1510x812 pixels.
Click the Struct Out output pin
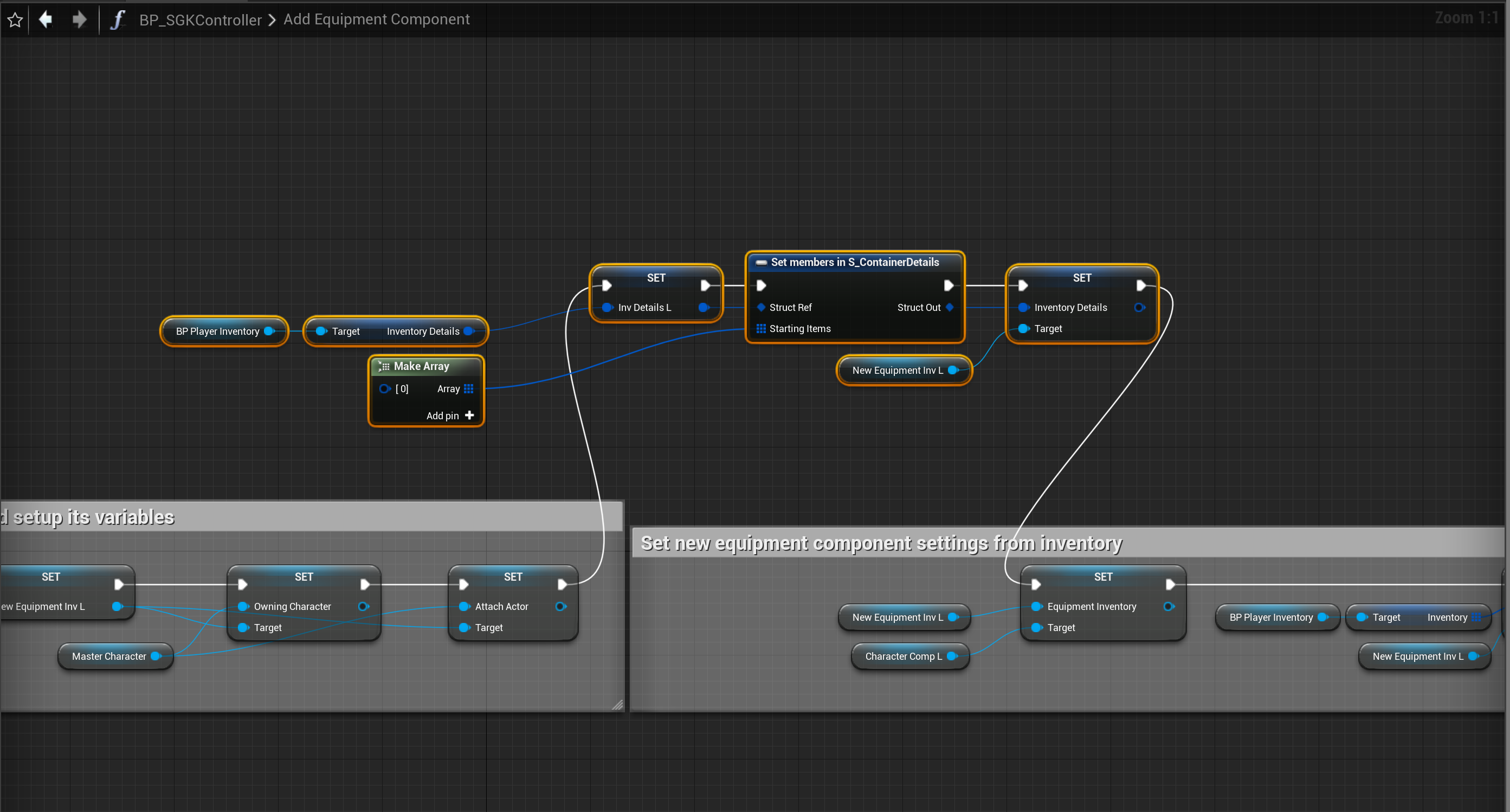[x=950, y=307]
